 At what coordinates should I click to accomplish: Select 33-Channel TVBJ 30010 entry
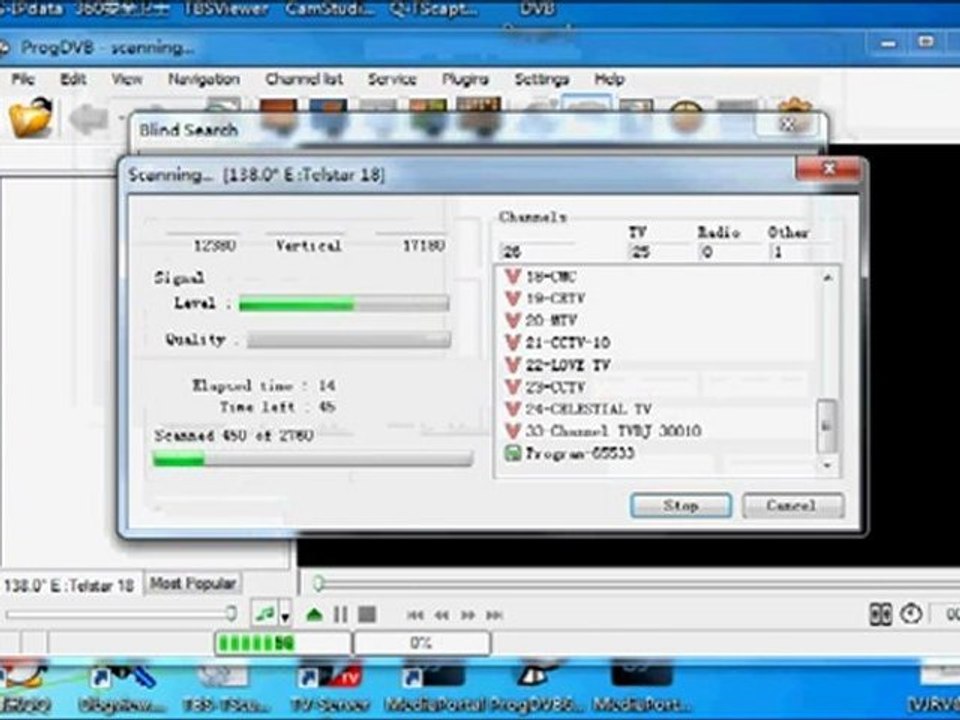coord(613,431)
